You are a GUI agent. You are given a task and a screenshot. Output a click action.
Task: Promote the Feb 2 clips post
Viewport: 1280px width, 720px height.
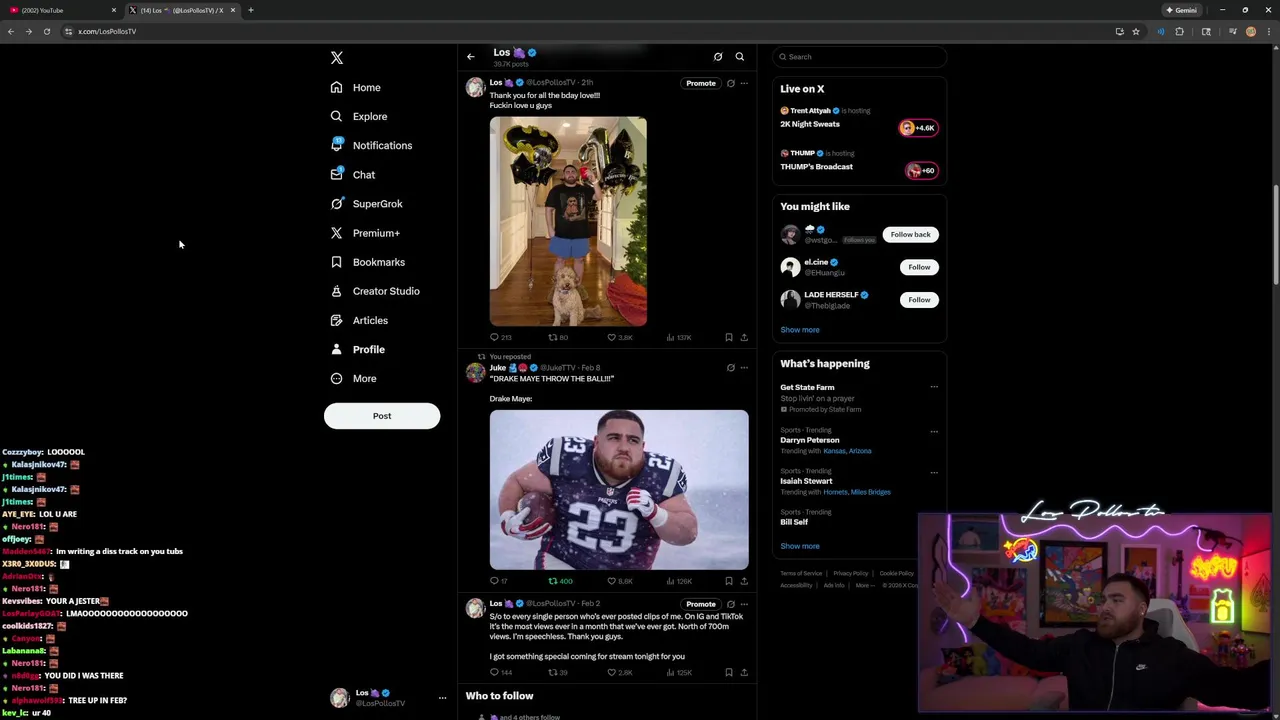pyautogui.click(x=701, y=604)
